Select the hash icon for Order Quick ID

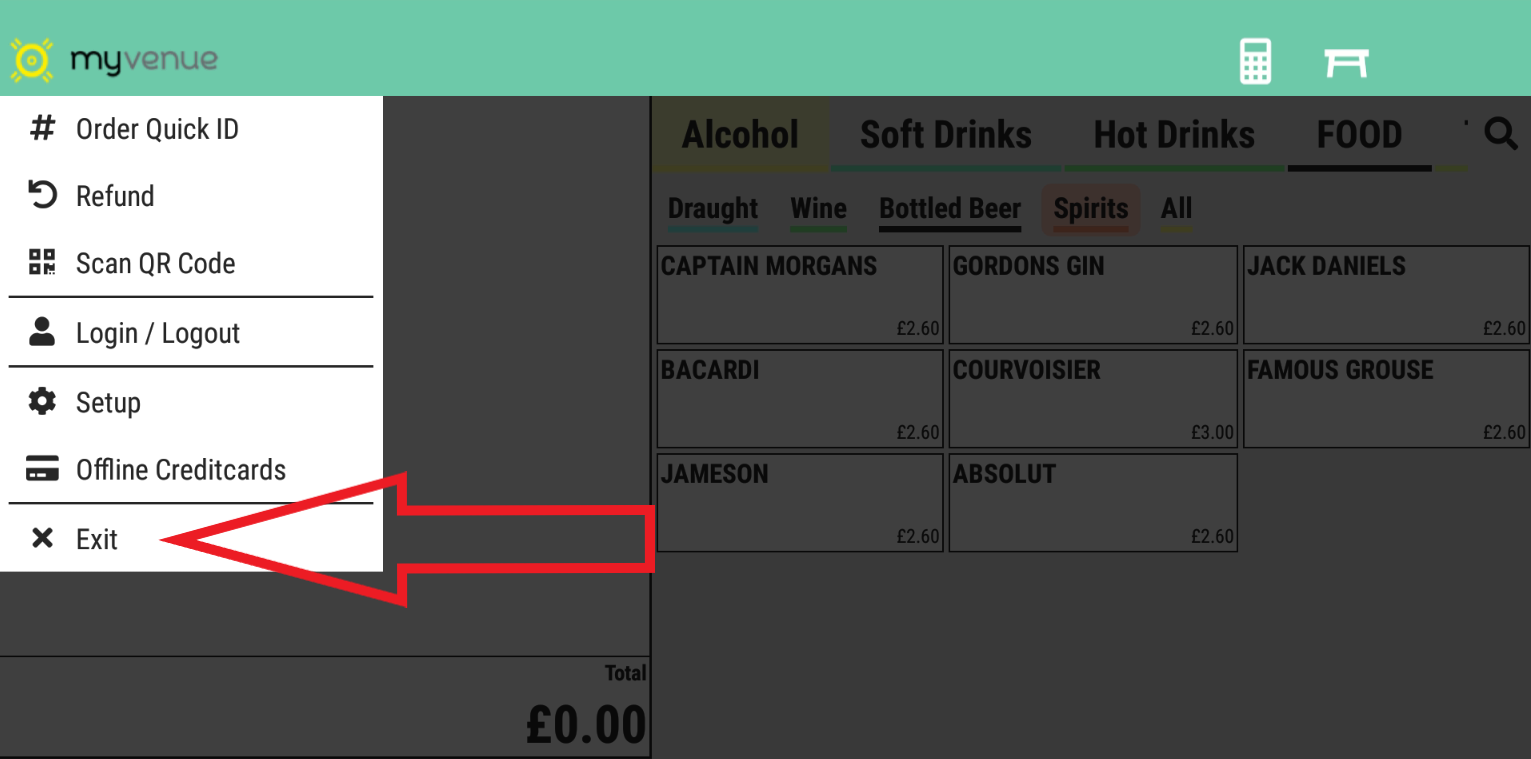[x=42, y=128]
